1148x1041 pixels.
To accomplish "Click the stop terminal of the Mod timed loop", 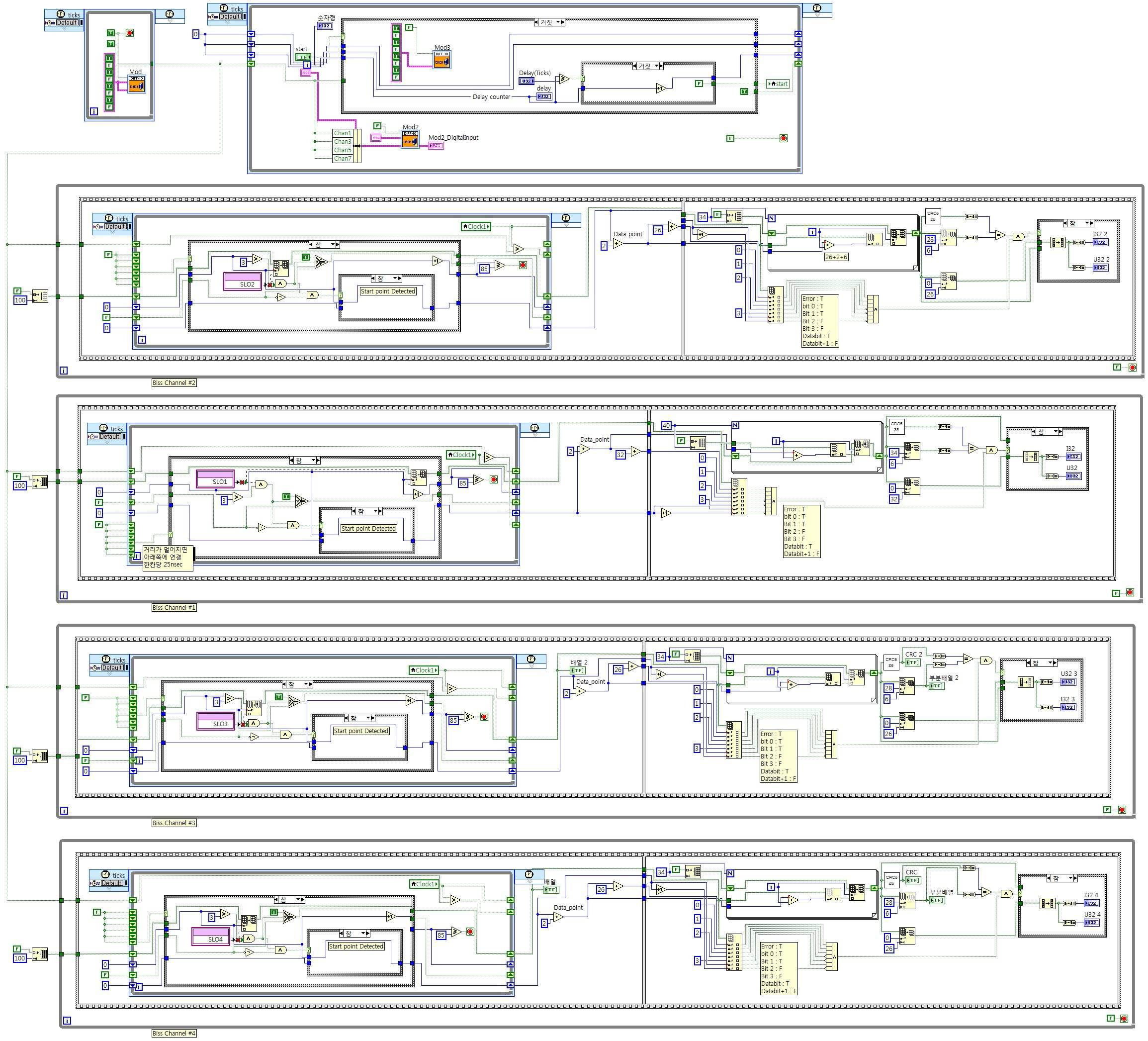I will click(130, 32).
